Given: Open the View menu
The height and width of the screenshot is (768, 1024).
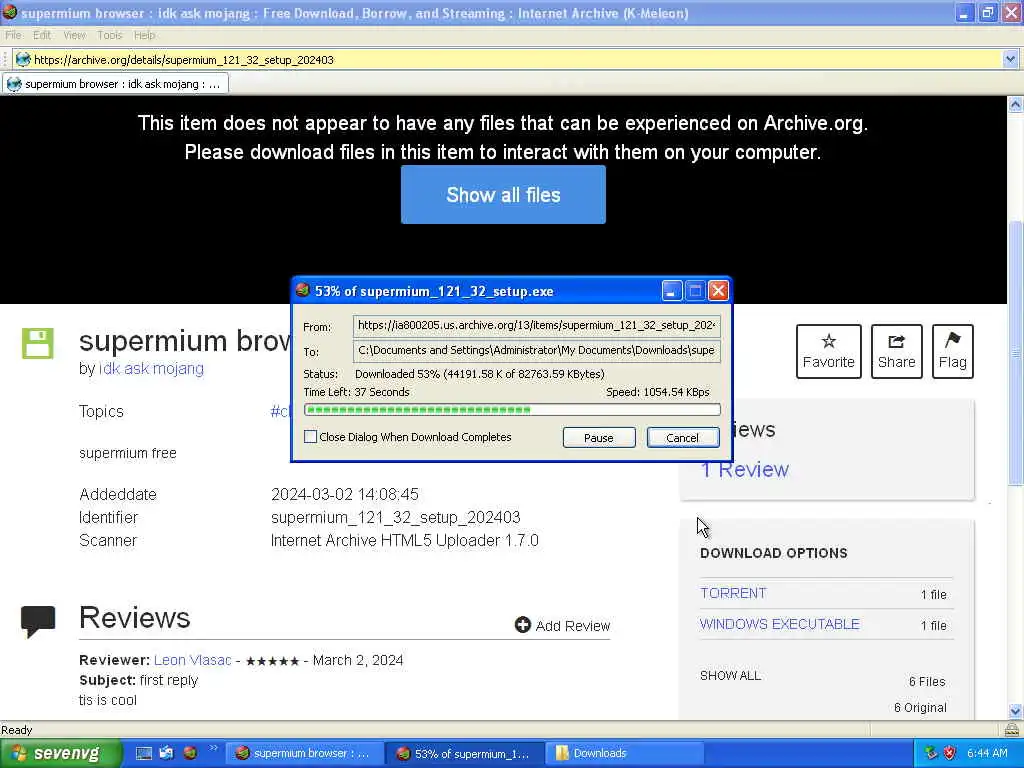Looking at the screenshot, I should (74, 35).
